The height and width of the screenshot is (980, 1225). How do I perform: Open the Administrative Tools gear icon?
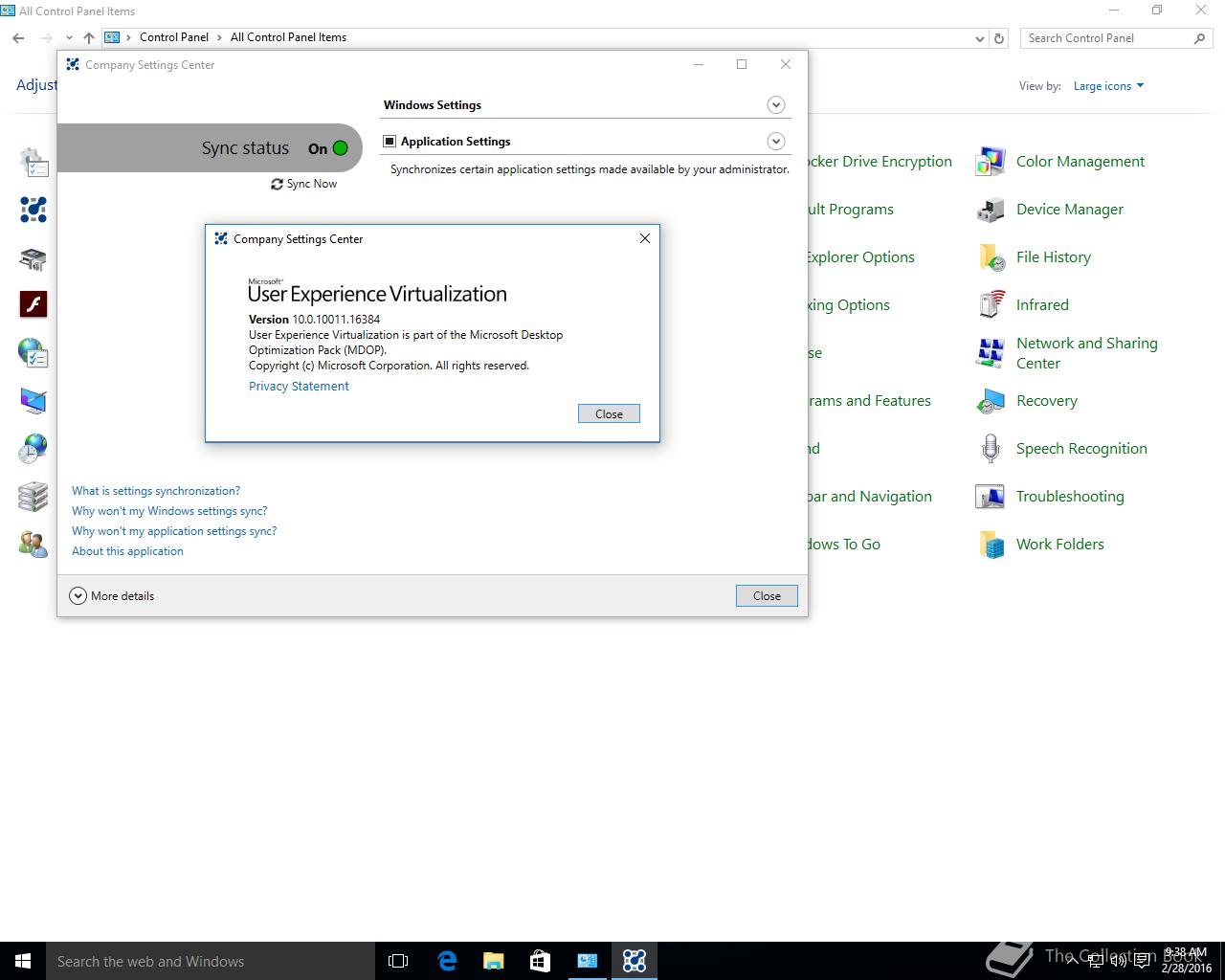(x=33, y=162)
